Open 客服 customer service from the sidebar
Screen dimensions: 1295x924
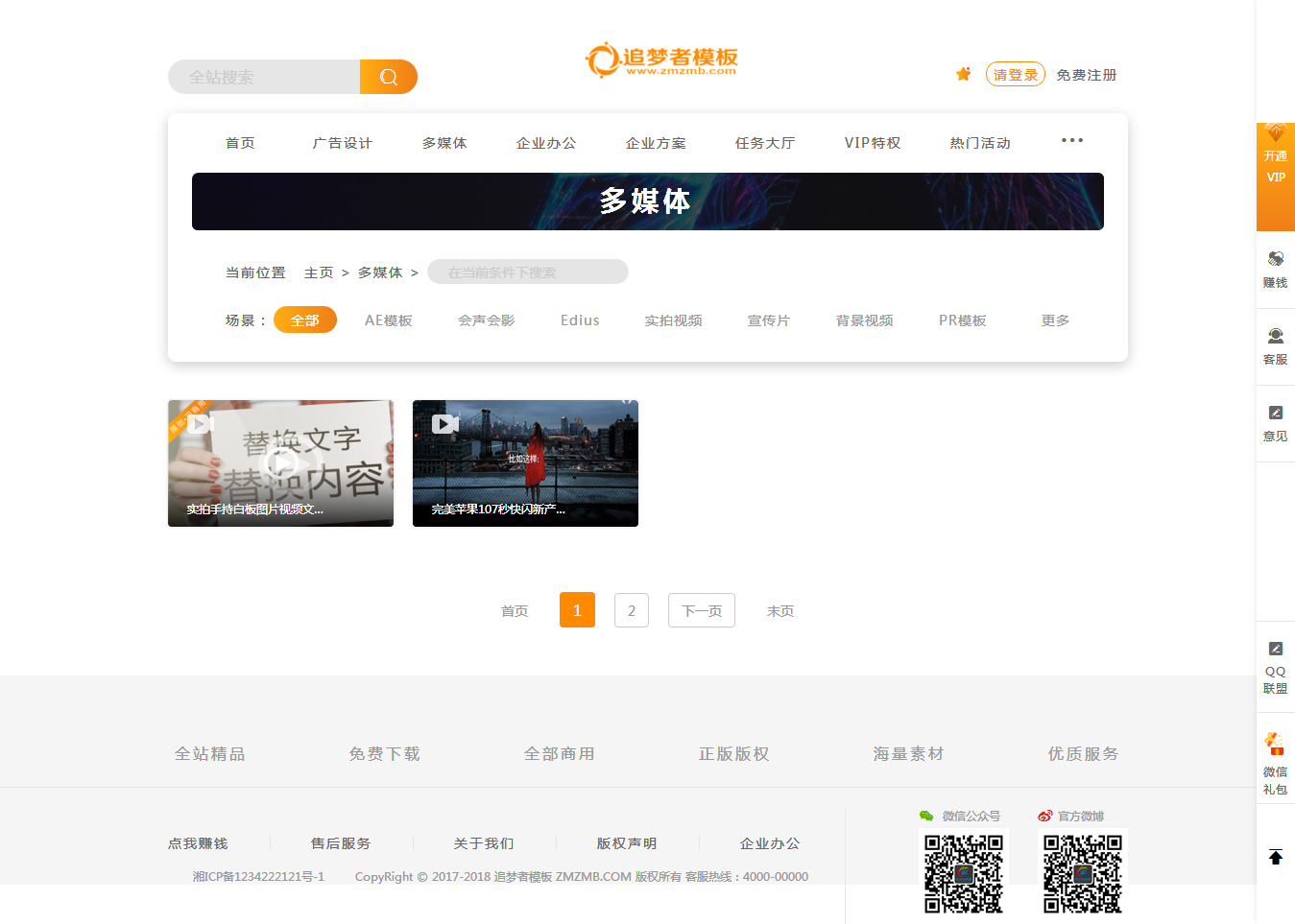pyautogui.click(x=1275, y=345)
